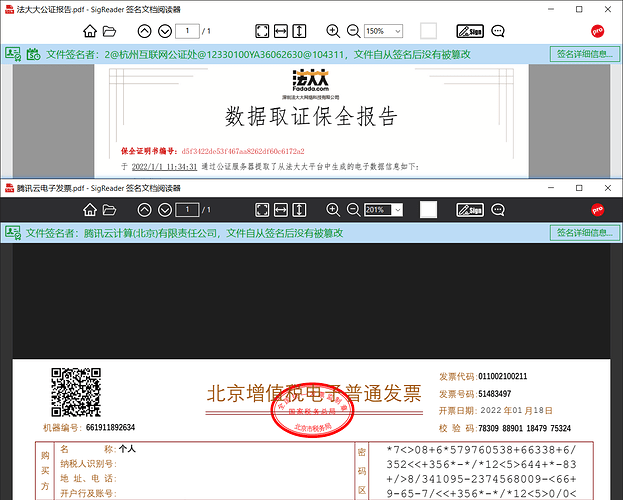Image resolution: width=623 pixels, height=500 pixels.
Task: Click the date 2022/1/1 11:34:31
Action: tap(164, 167)
